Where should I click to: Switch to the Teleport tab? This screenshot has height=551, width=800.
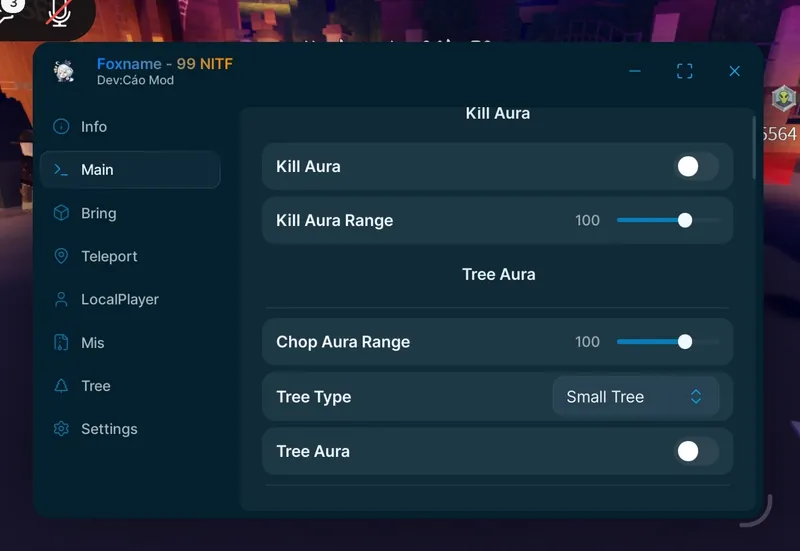click(109, 256)
